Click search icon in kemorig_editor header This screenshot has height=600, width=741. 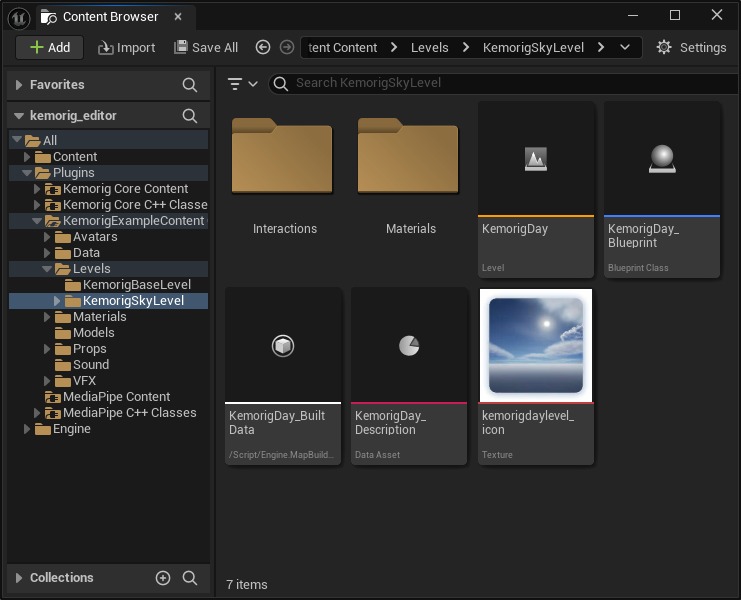click(190, 116)
